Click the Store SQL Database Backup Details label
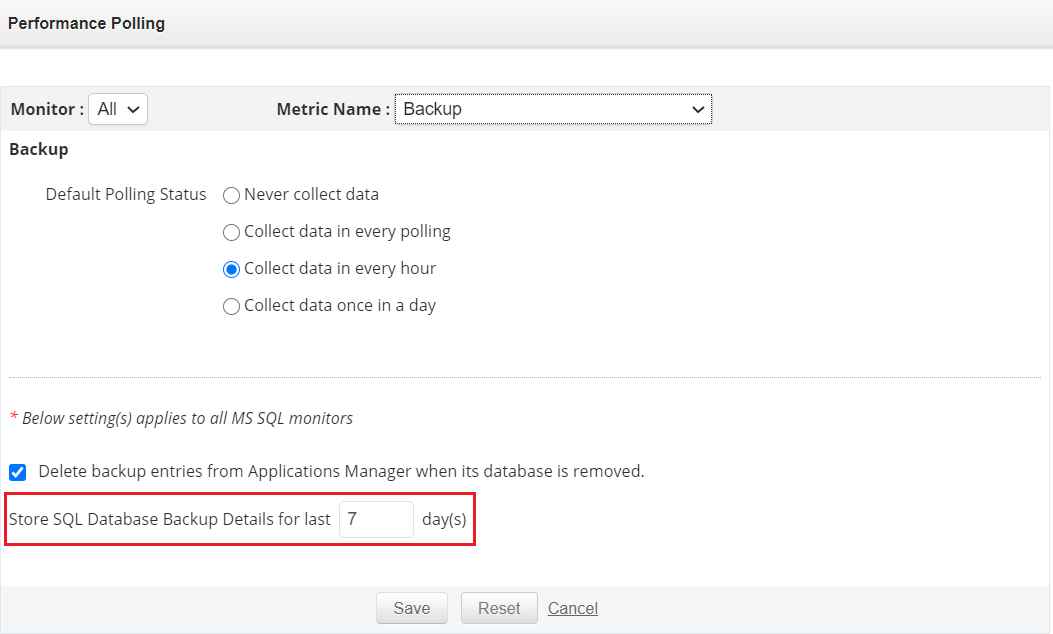The width and height of the screenshot is (1053, 634). [170, 520]
